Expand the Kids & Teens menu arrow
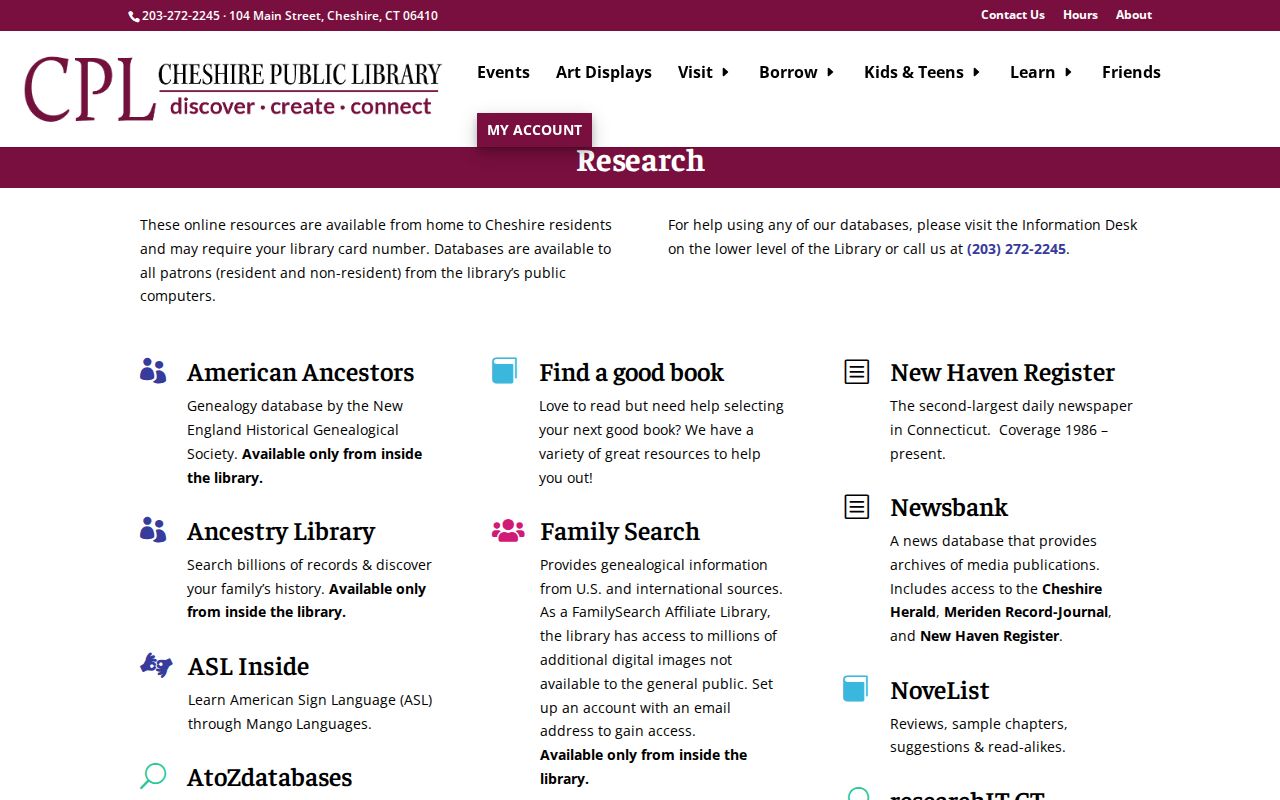1280x800 pixels. 976,72
